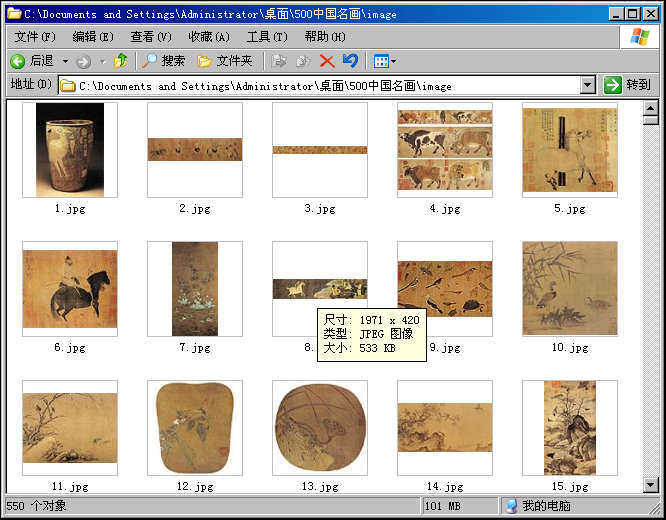666x520 pixels.
Task: Click the folder icon in address field
Action: click(68, 86)
